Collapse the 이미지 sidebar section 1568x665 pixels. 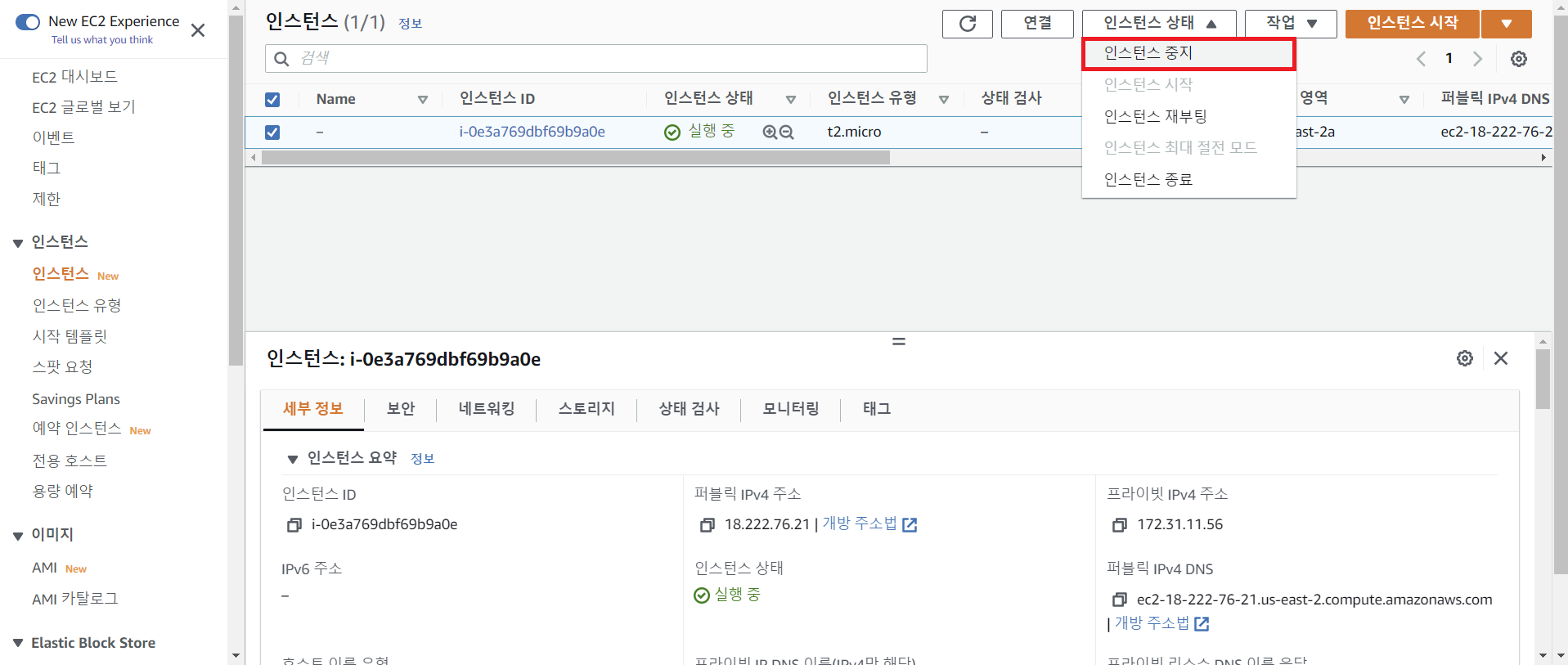coord(18,536)
